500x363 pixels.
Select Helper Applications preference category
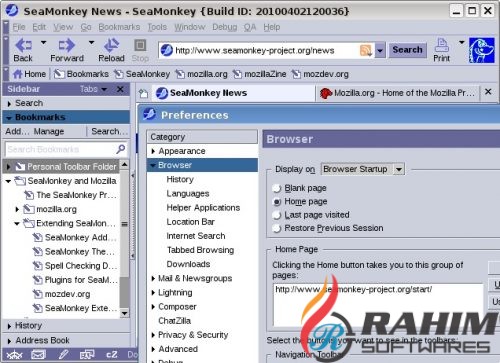pos(203,208)
